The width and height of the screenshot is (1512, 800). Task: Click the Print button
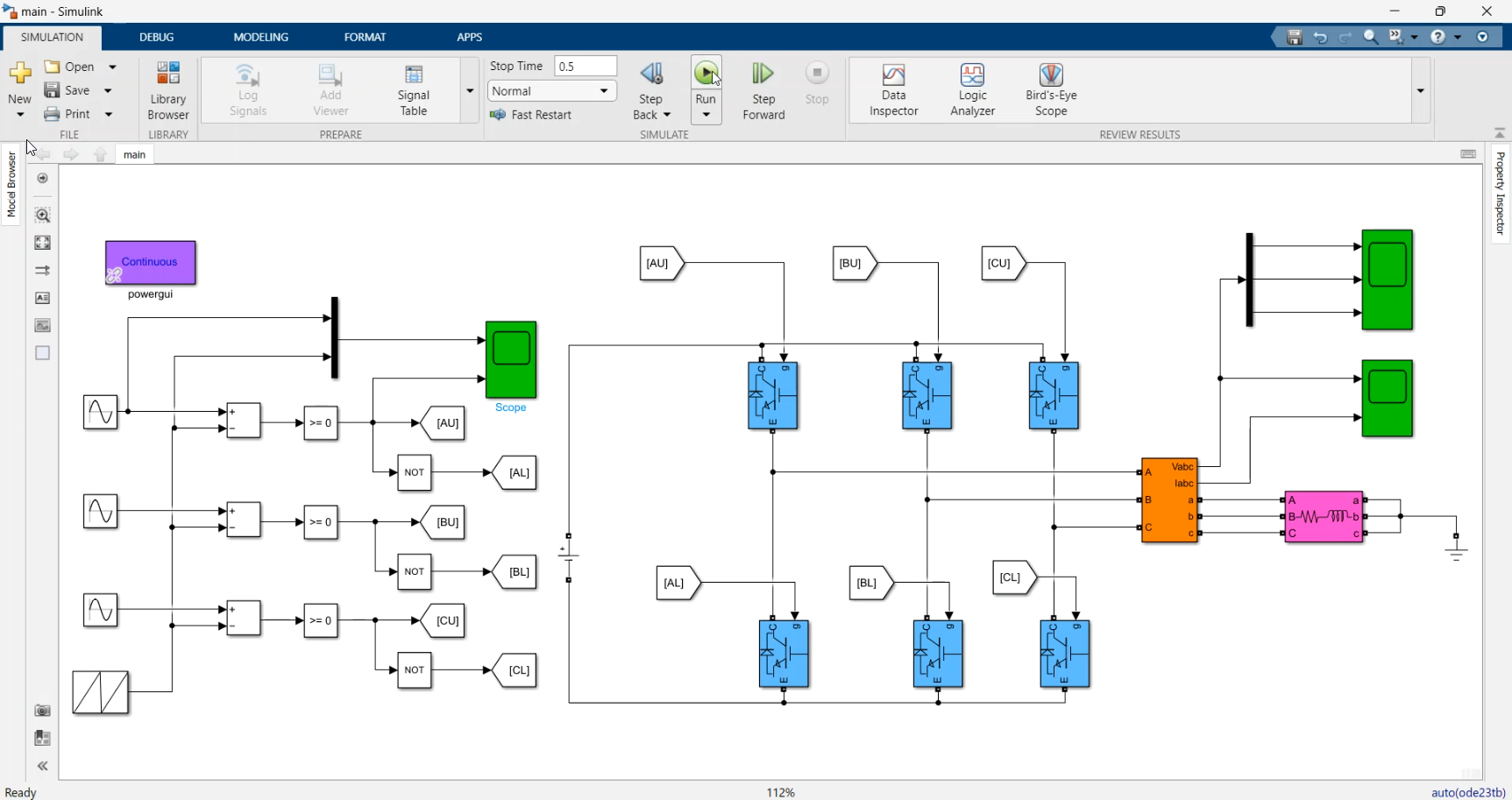[x=68, y=114]
